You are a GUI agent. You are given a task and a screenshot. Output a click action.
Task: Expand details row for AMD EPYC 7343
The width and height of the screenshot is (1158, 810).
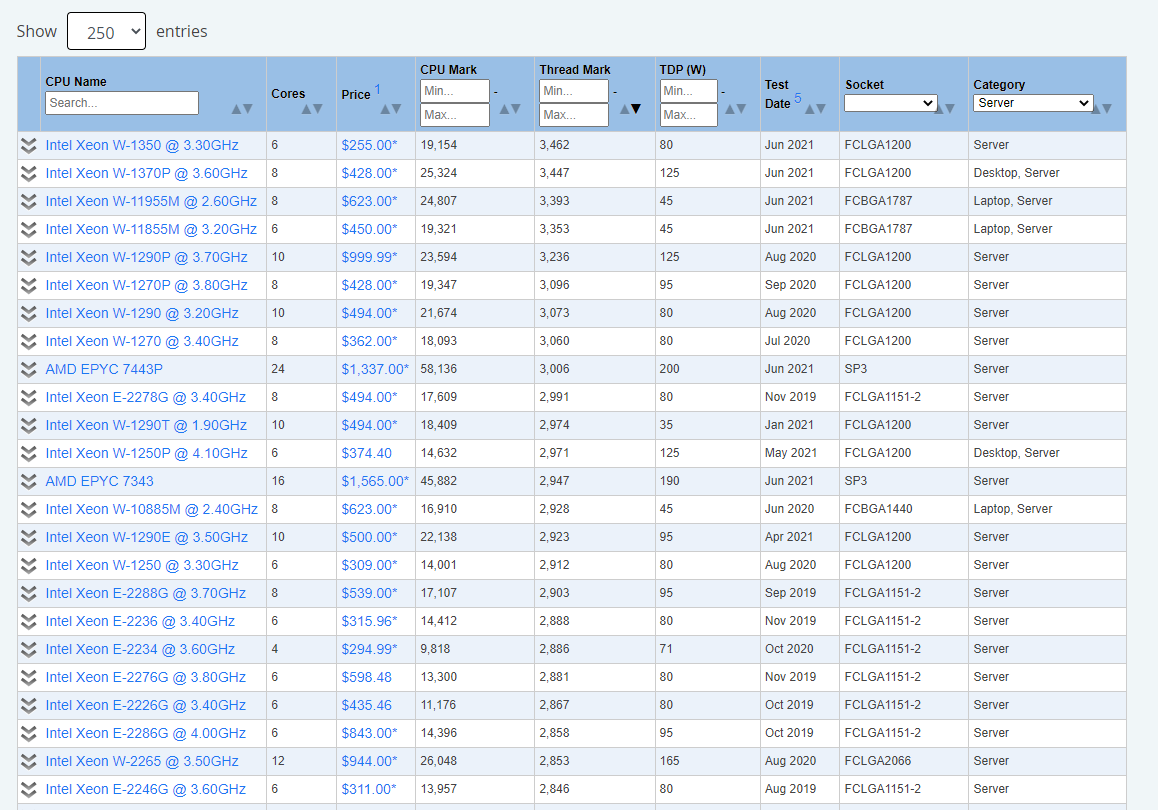29,481
